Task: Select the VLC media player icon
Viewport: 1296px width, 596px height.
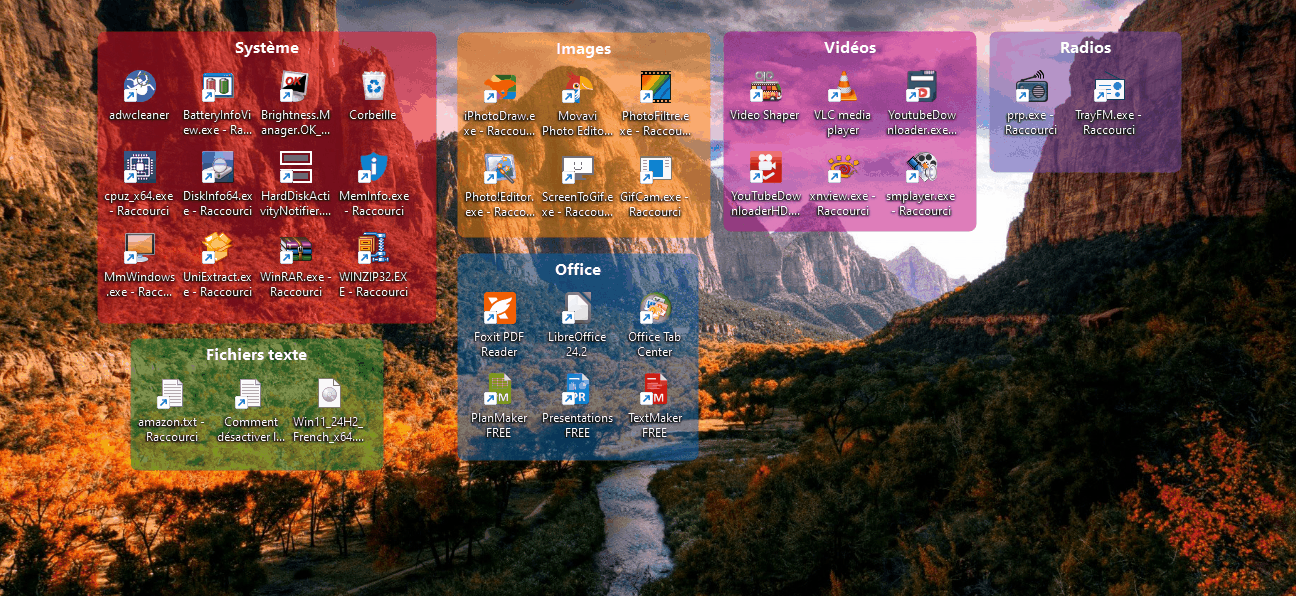Action: [843, 86]
